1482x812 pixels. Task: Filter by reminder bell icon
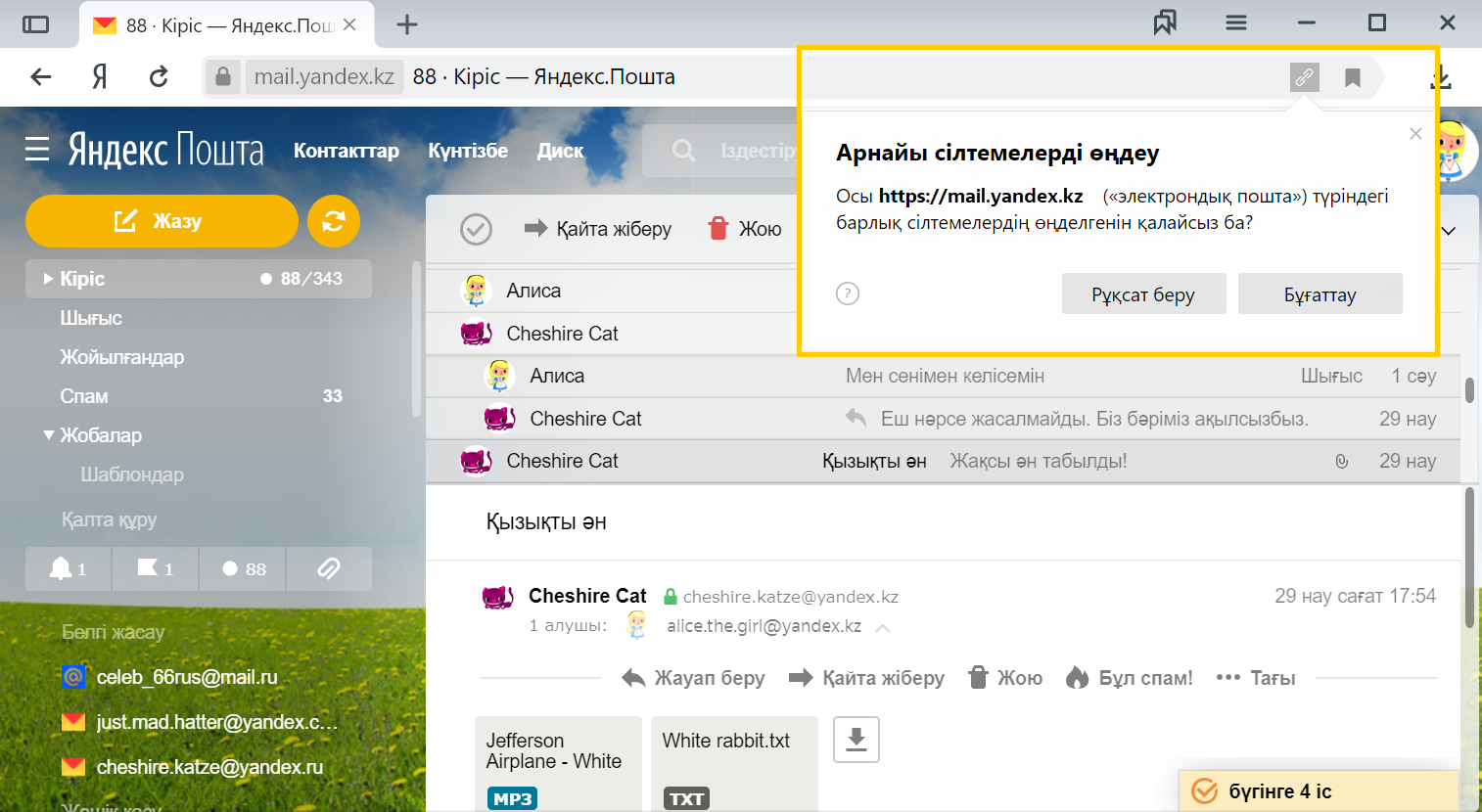coord(69,568)
